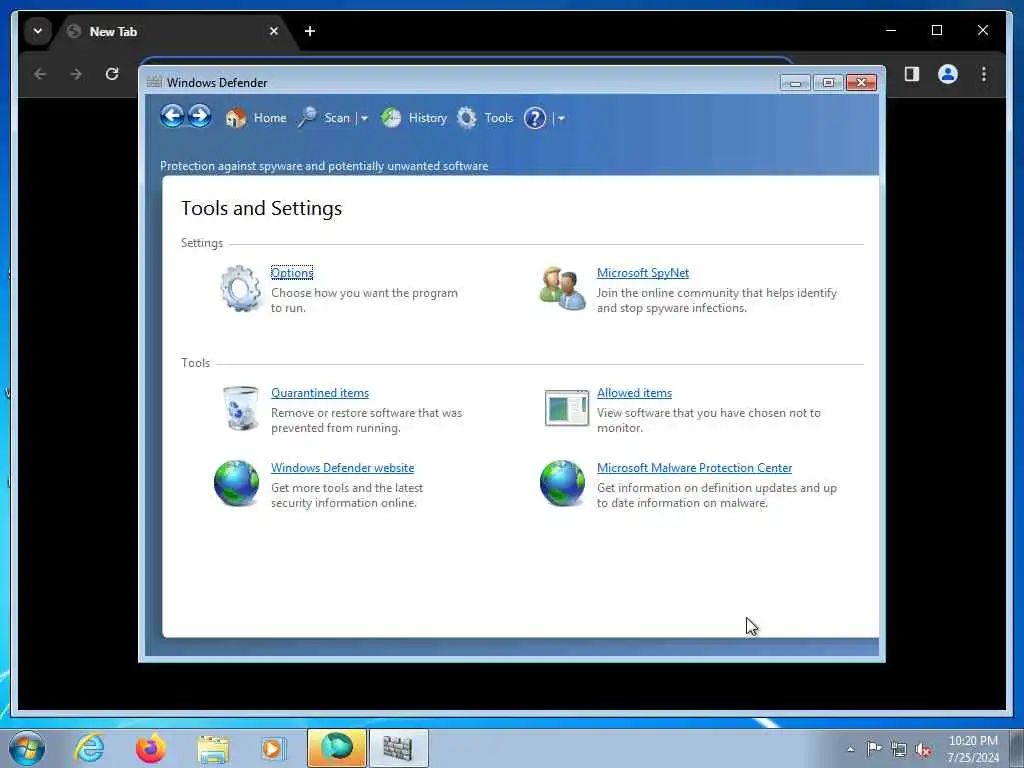
Task: Click the SpyNet people icon
Action: click(562, 288)
